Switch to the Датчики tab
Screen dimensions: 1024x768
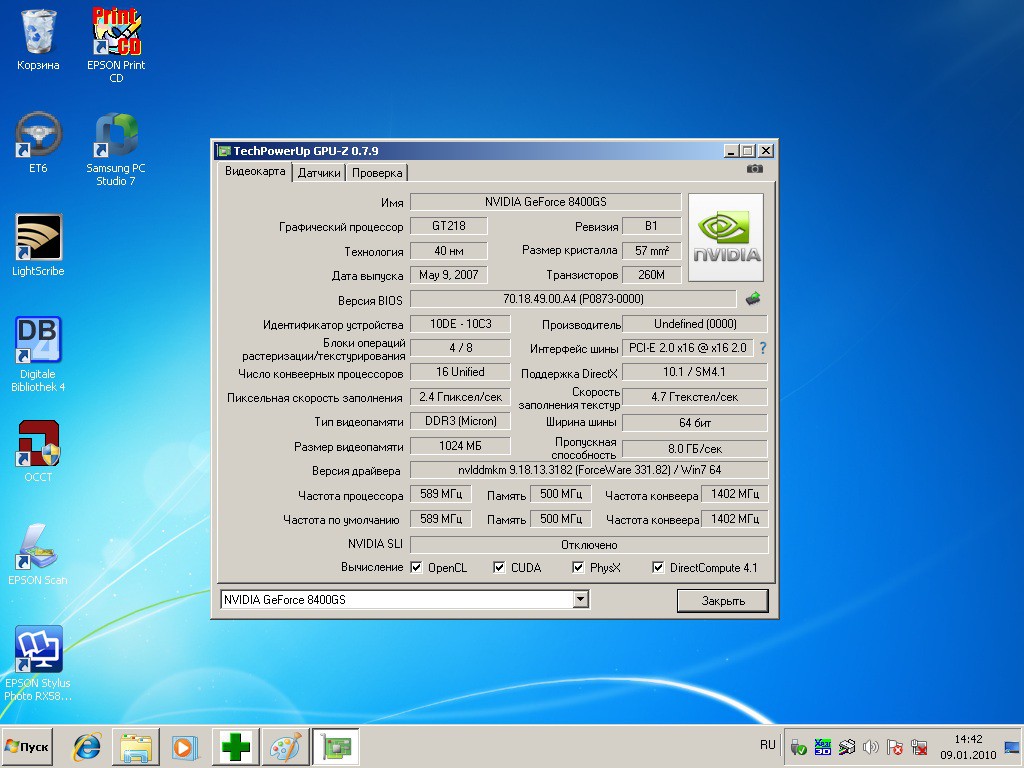(x=319, y=173)
